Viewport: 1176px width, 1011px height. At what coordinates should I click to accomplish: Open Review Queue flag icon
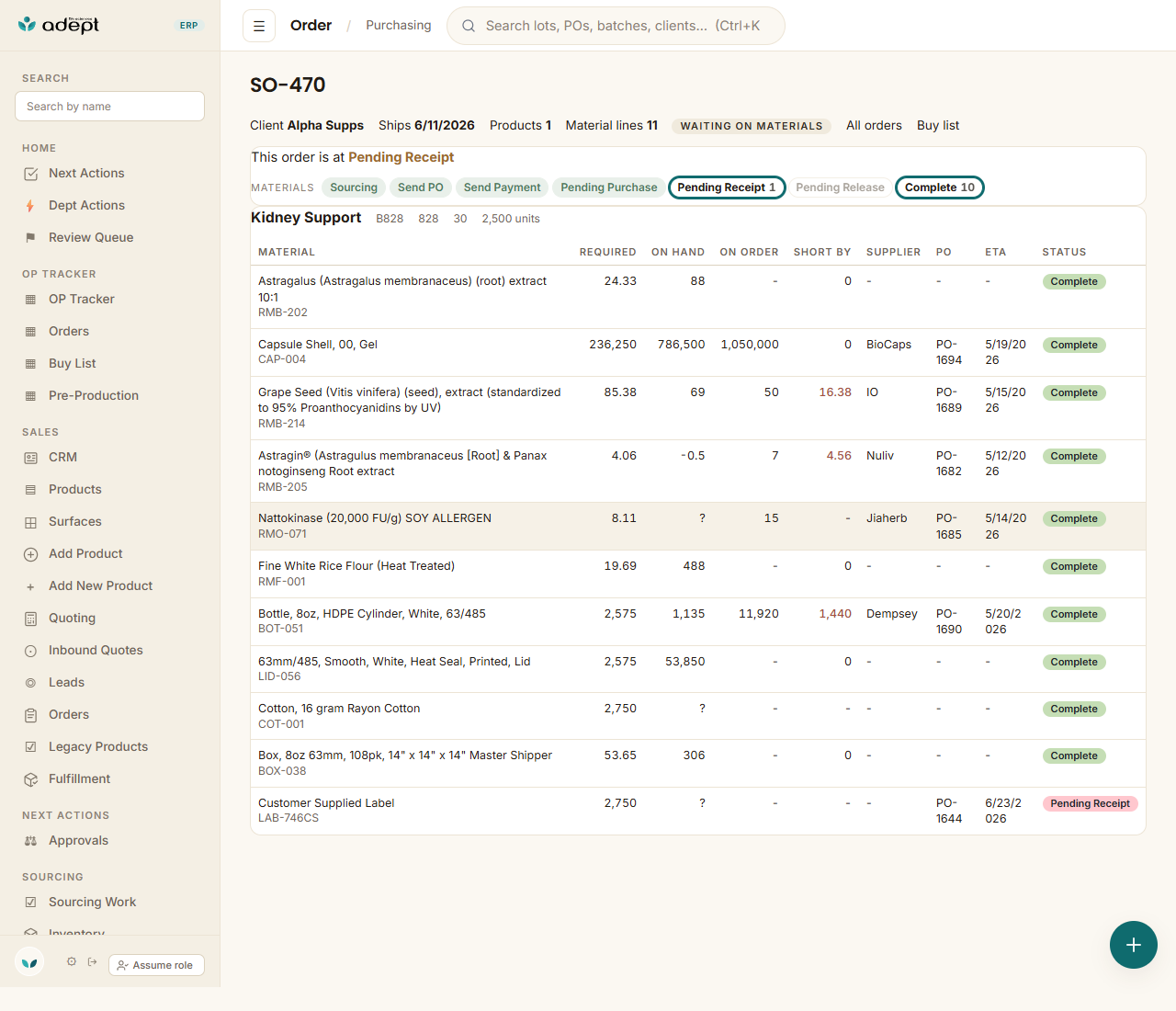click(30, 238)
